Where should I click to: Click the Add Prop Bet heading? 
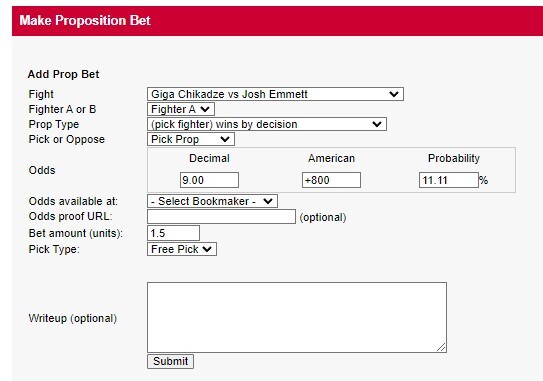tap(63, 74)
